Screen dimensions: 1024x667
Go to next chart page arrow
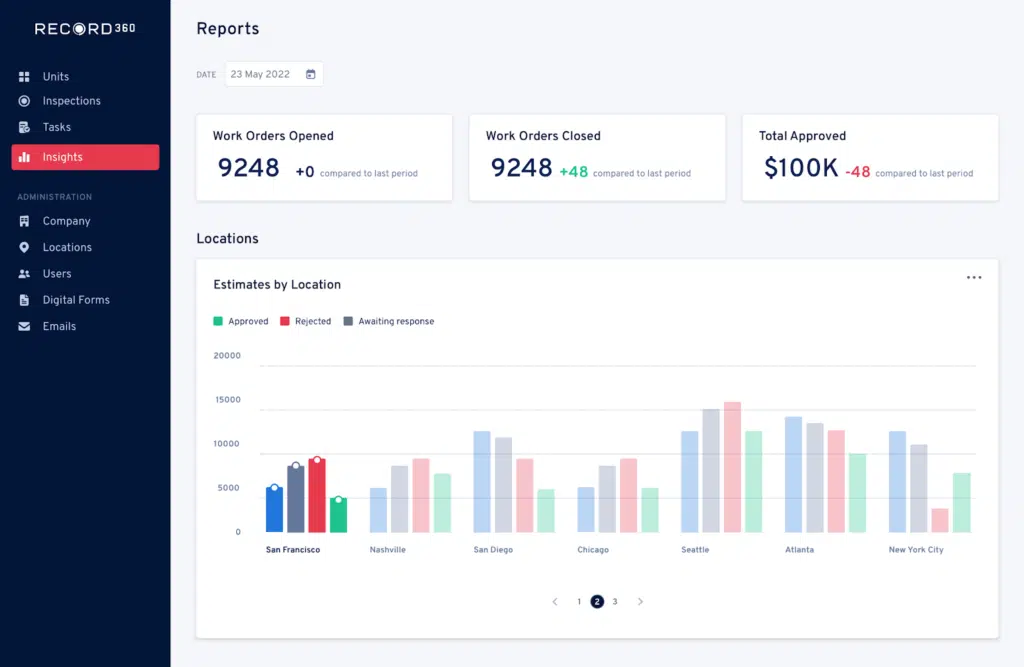click(x=640, y=602)
